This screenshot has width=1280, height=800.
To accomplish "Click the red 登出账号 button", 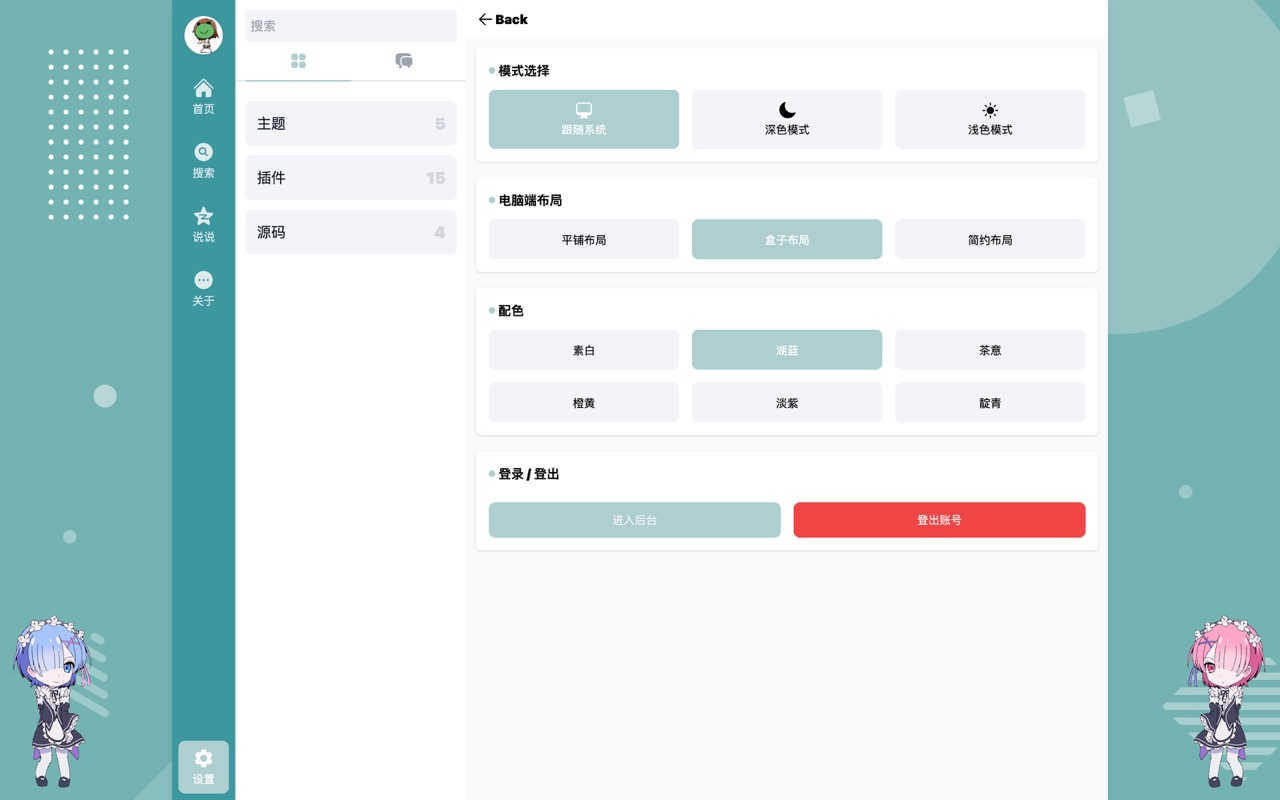I will tap(939, 520).
